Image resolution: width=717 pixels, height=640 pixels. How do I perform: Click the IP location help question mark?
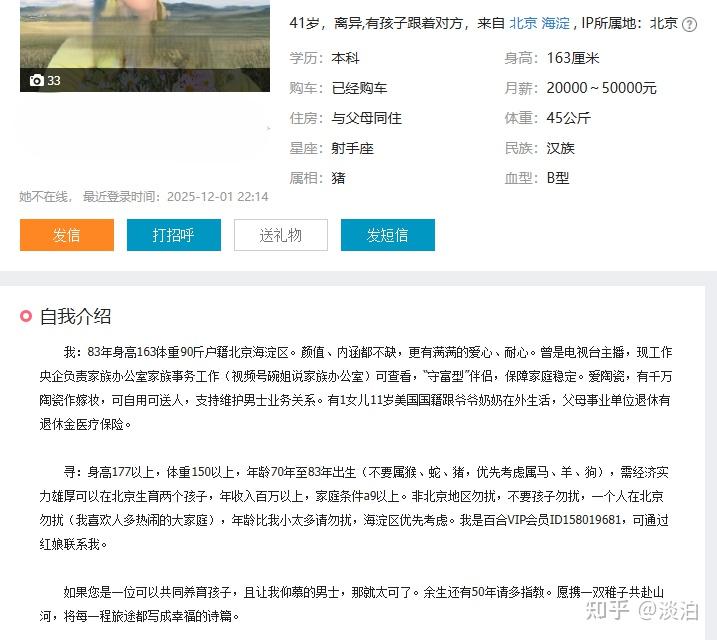[690, 24]
